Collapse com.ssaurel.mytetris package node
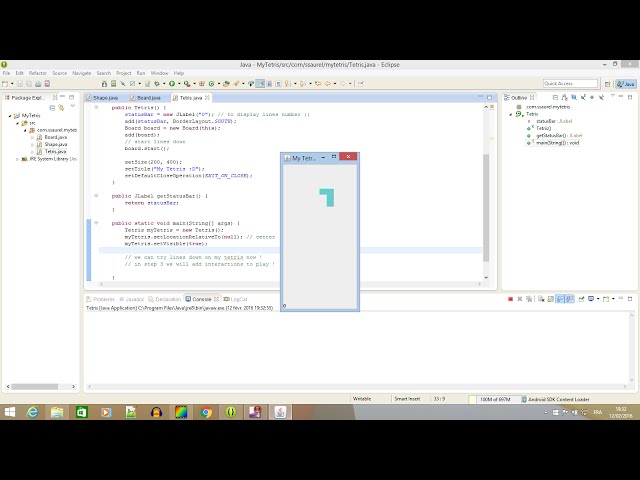Viewport: 640px width, 480px height. (x=25, y=130)
